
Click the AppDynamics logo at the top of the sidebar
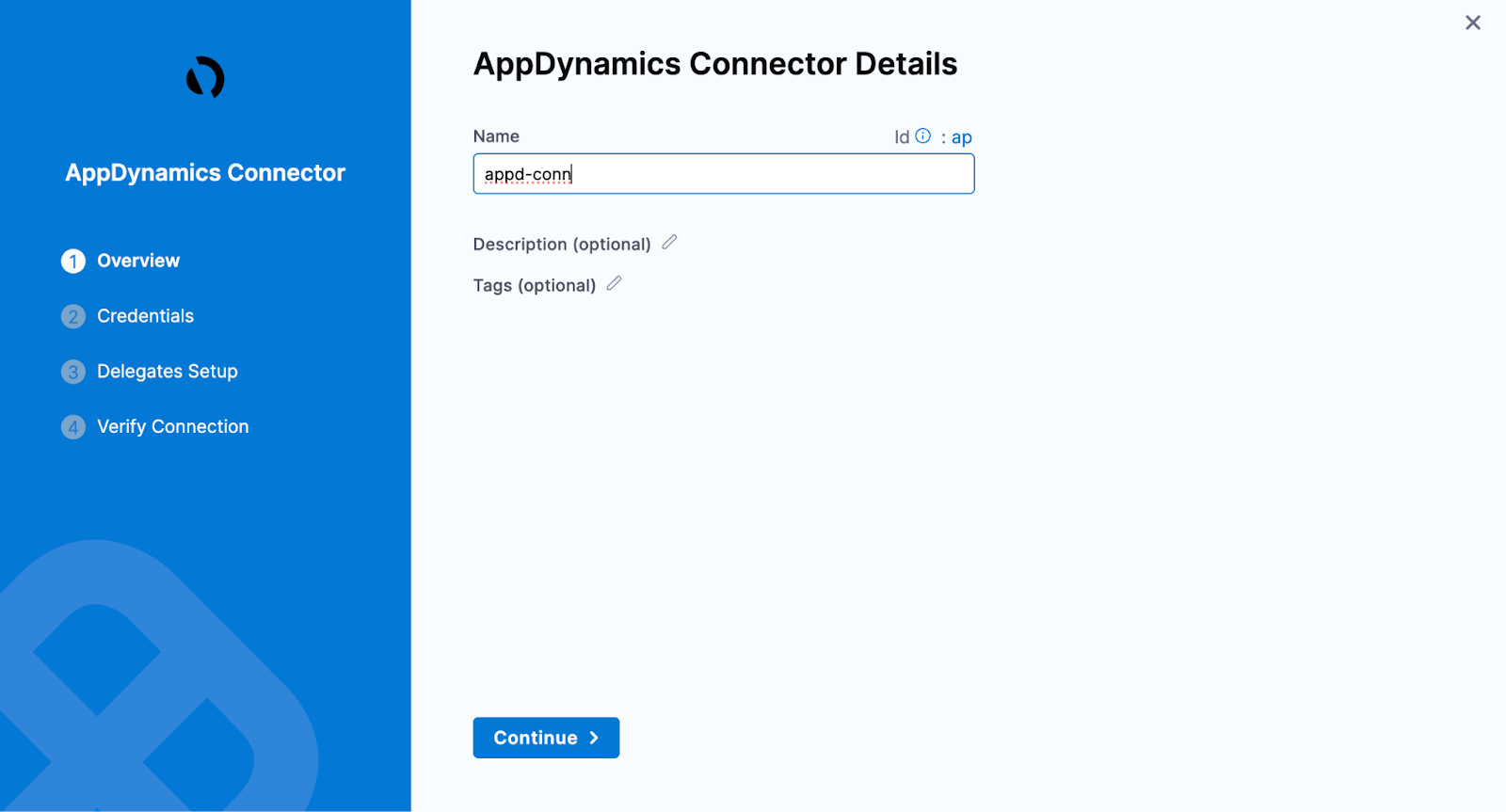205,77
